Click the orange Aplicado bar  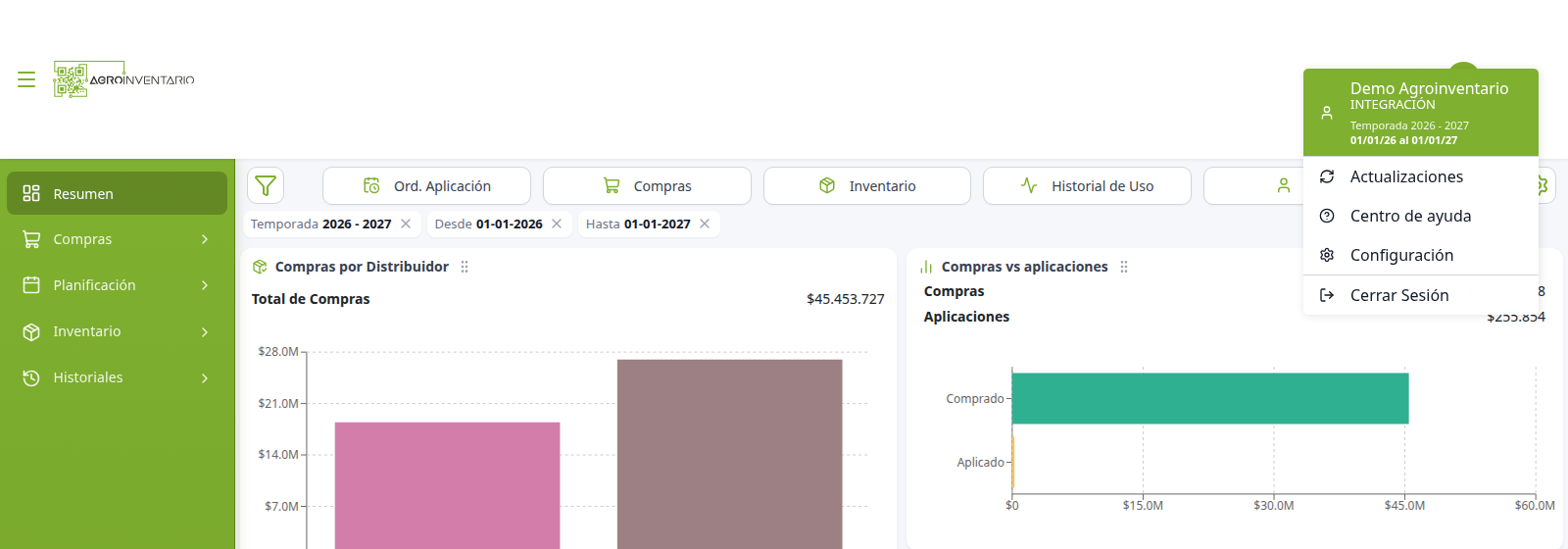coord(1013,462)
